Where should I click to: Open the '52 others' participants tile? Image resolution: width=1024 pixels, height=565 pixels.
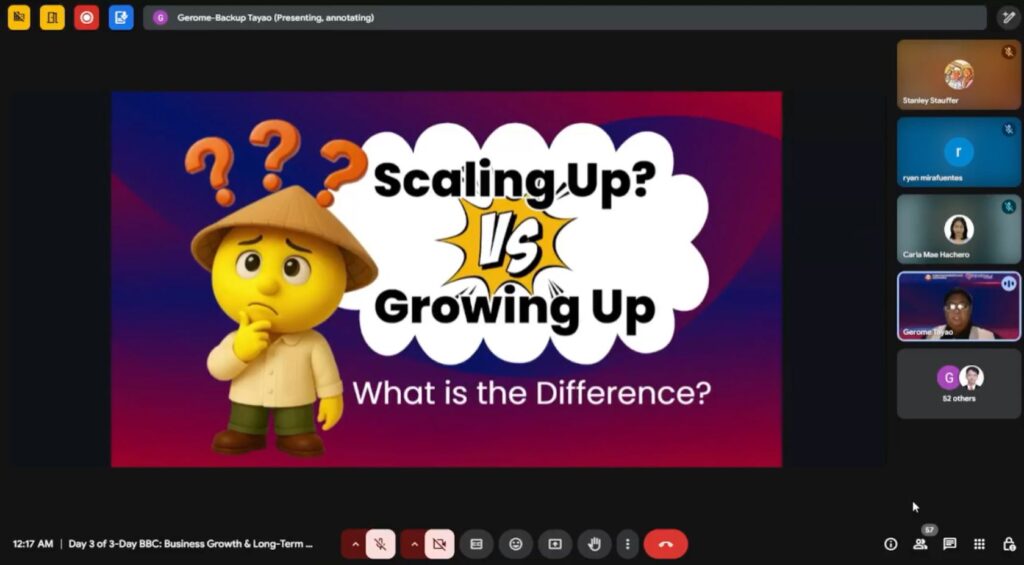click(958, 383)
